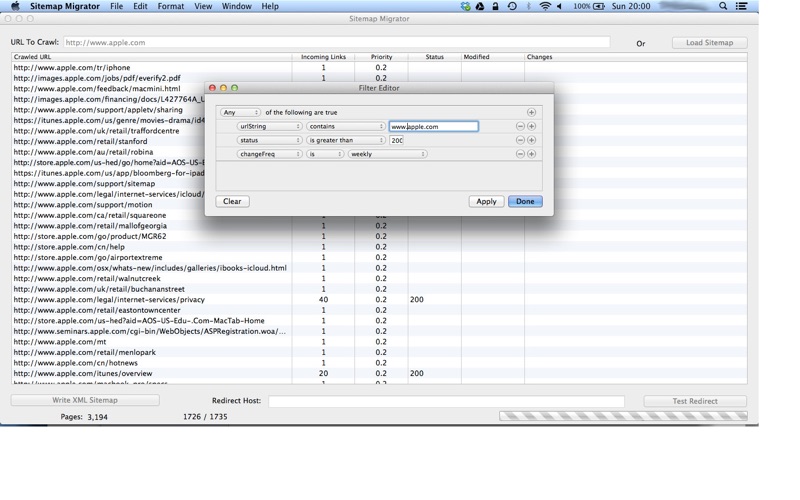Open the Format menu

[170, 6]
